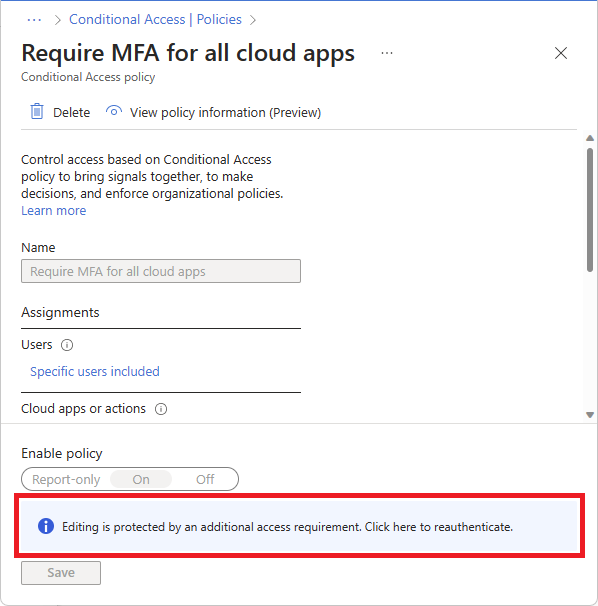
Task: Click the blue info icon in reauthenticate banner
Action: click(46, 526)
